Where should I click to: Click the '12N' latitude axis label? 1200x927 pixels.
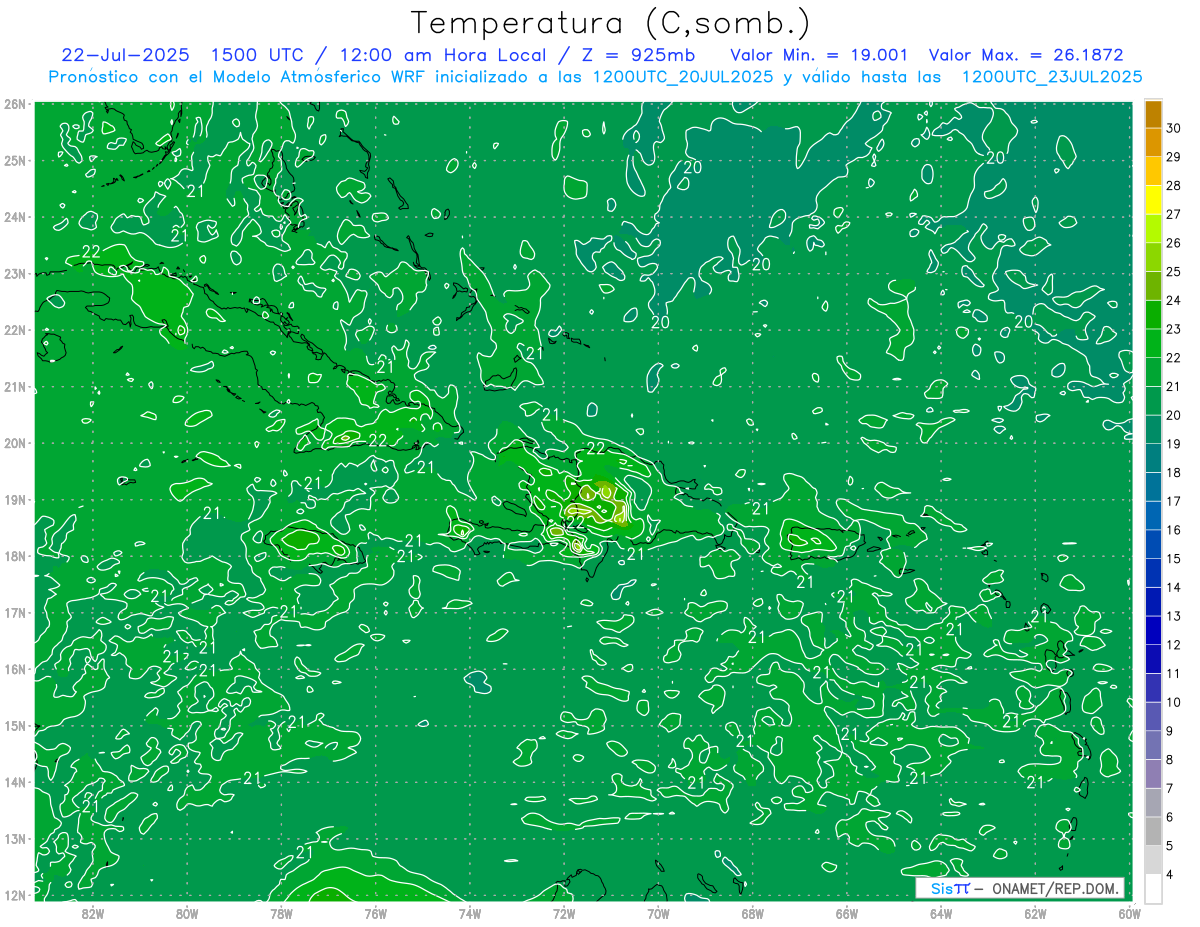(x=15, y=895)
